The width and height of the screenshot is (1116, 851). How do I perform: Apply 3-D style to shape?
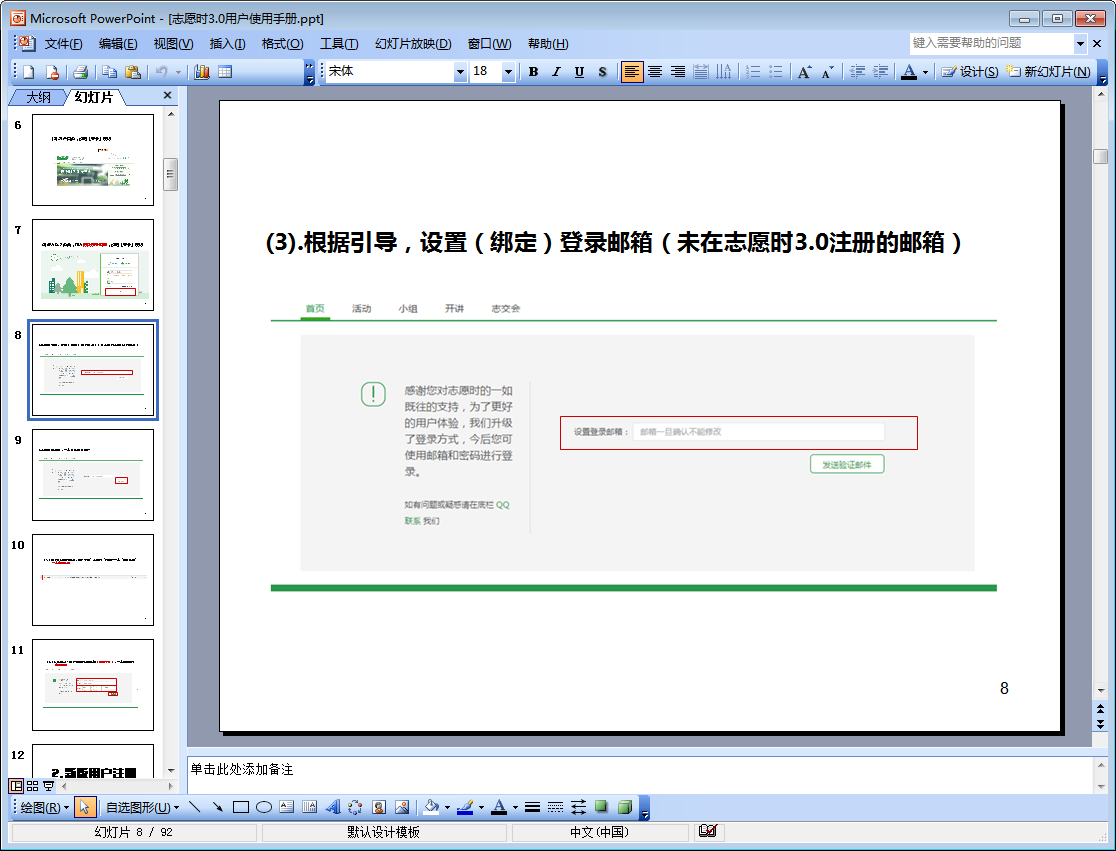(x=625, y=807)
